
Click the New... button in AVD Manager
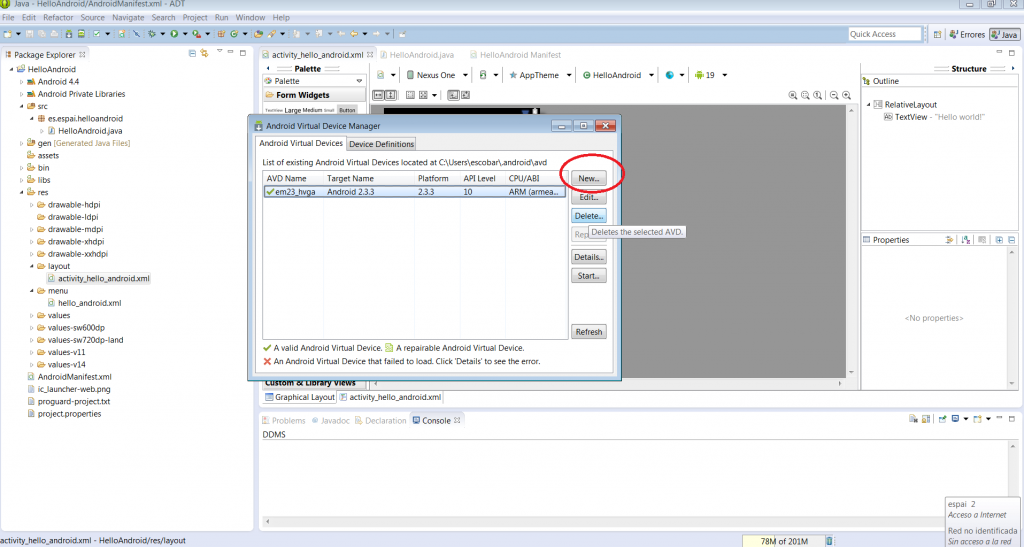point(589,177)
